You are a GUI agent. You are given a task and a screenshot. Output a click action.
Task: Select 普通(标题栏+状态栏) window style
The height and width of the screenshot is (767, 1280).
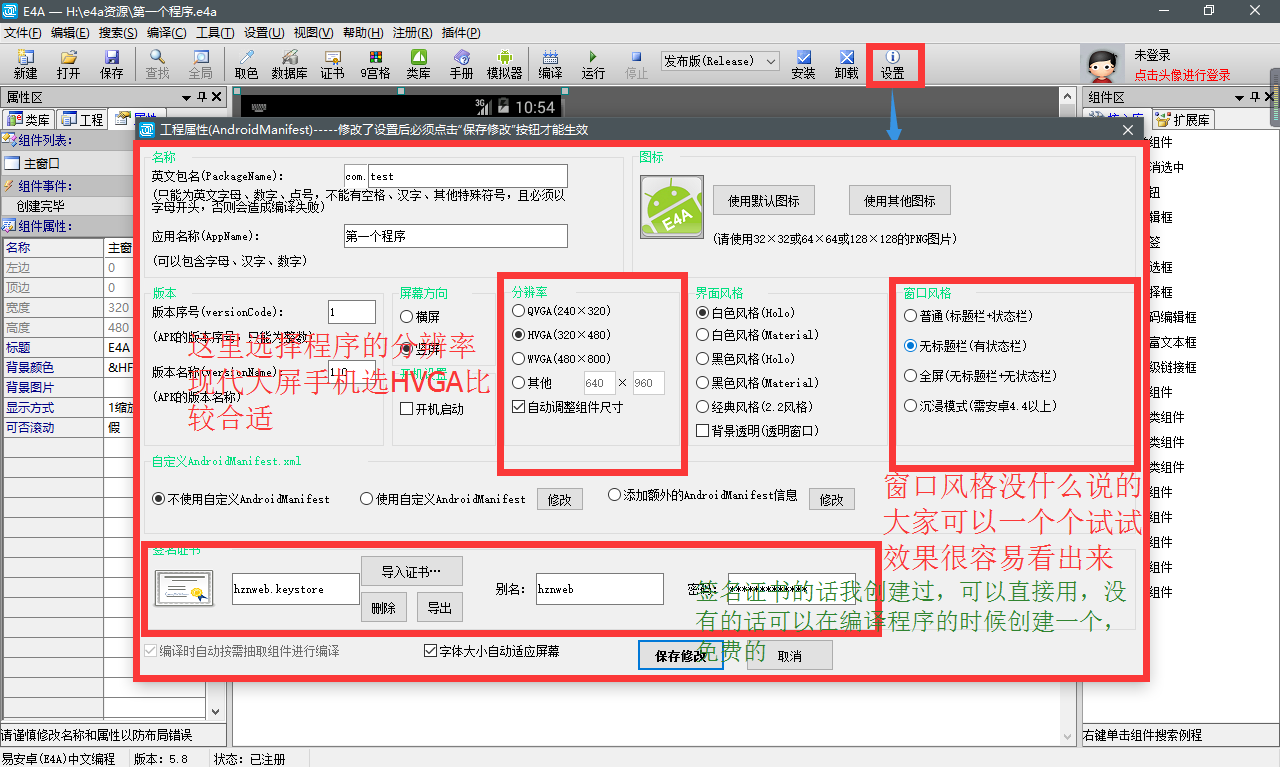click(x=910, y=316)
